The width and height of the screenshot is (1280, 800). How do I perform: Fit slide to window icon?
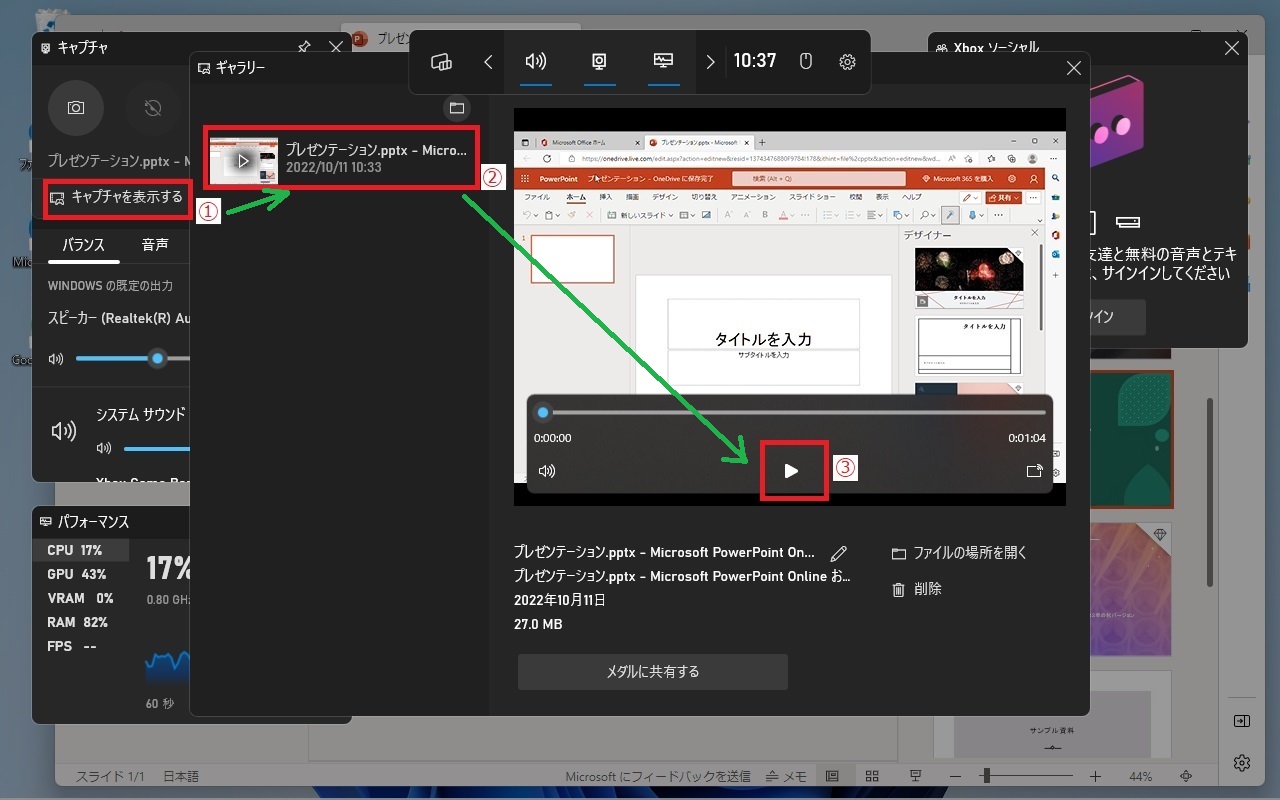pyautogui.click(x=1186, y=776)
